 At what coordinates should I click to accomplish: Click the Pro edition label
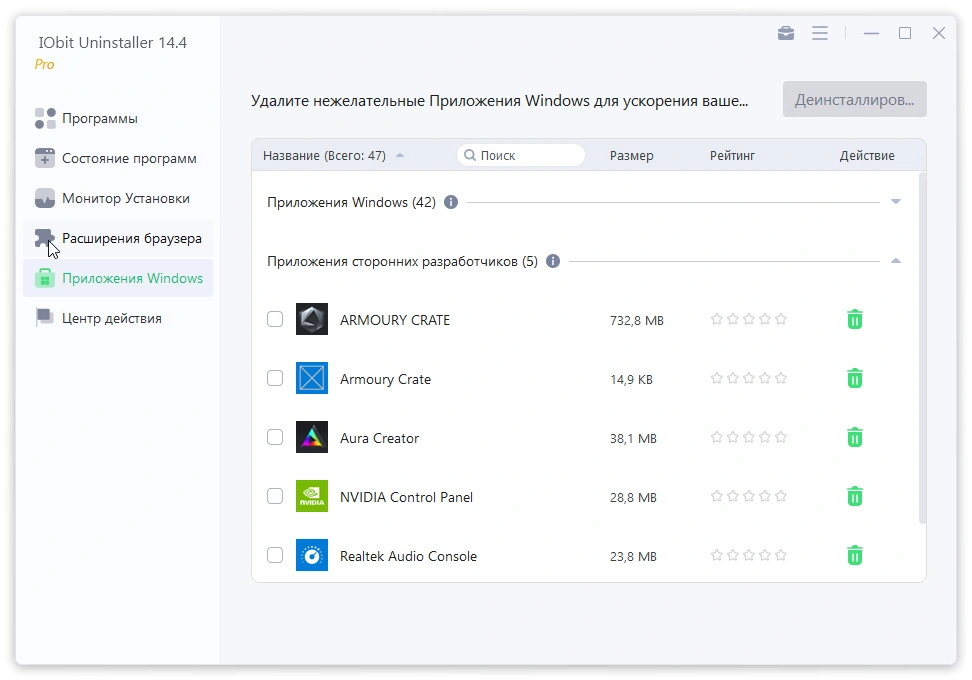[x=44, y=64]
